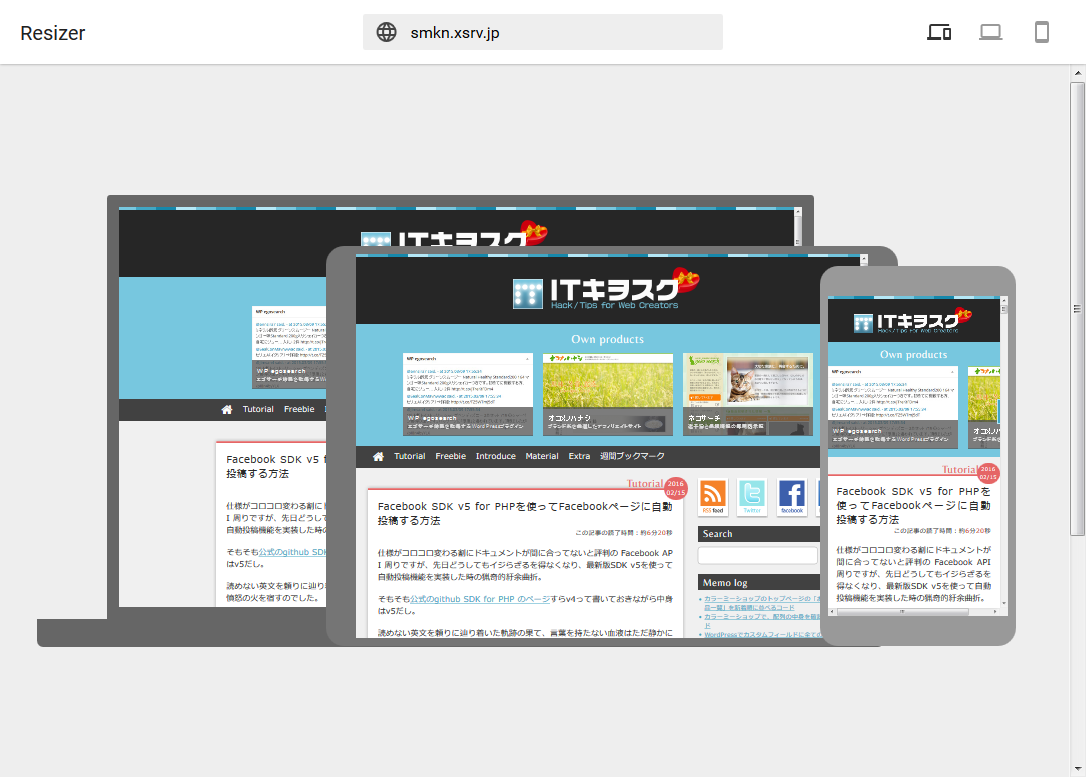Image resolution: width=1086 pixels, height=777 pixels.
Task: Click the globe icon in the URL bar
Action: 387,32
